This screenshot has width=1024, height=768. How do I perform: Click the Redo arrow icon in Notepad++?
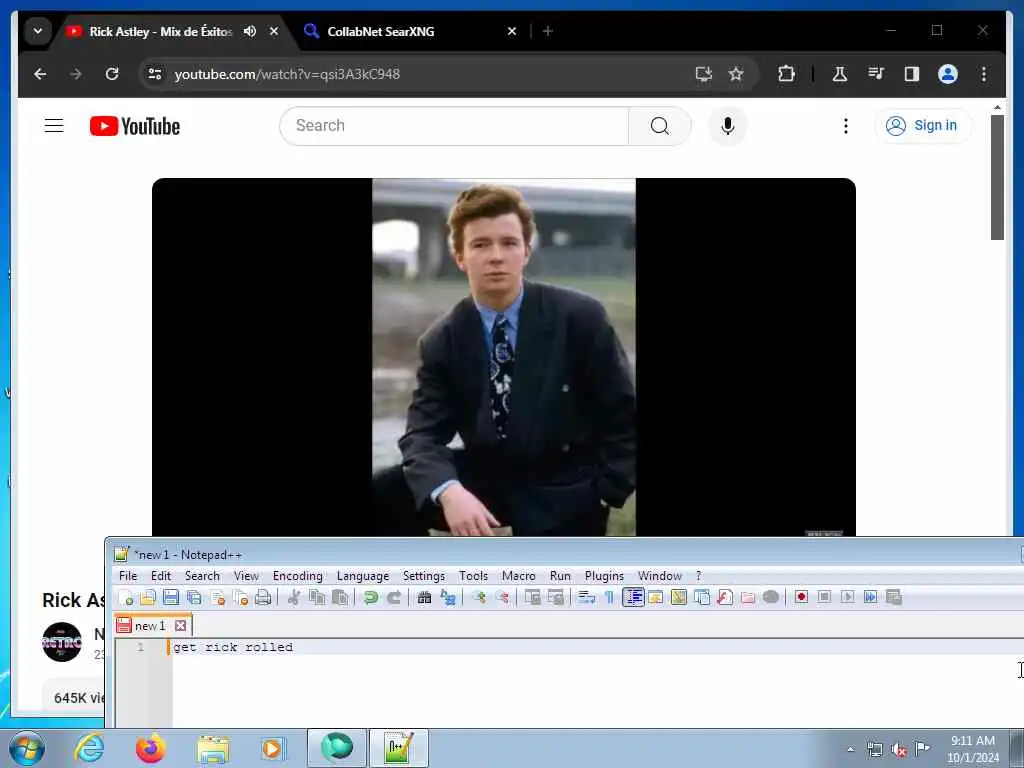pos(394,597)
